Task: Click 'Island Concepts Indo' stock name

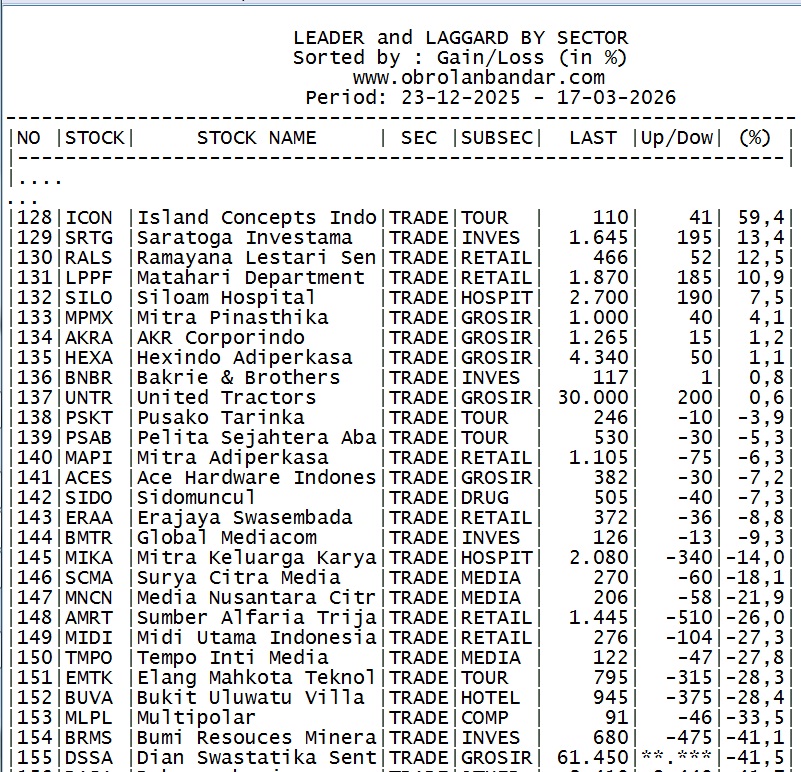Action: [256, 218]
